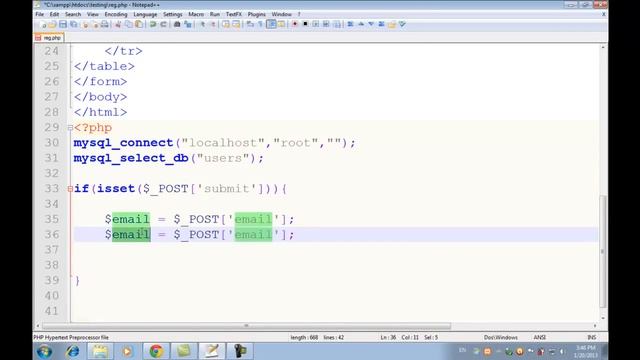Click the Close All toolbar icon
The image size is (640, 360).
coord(95,24)
